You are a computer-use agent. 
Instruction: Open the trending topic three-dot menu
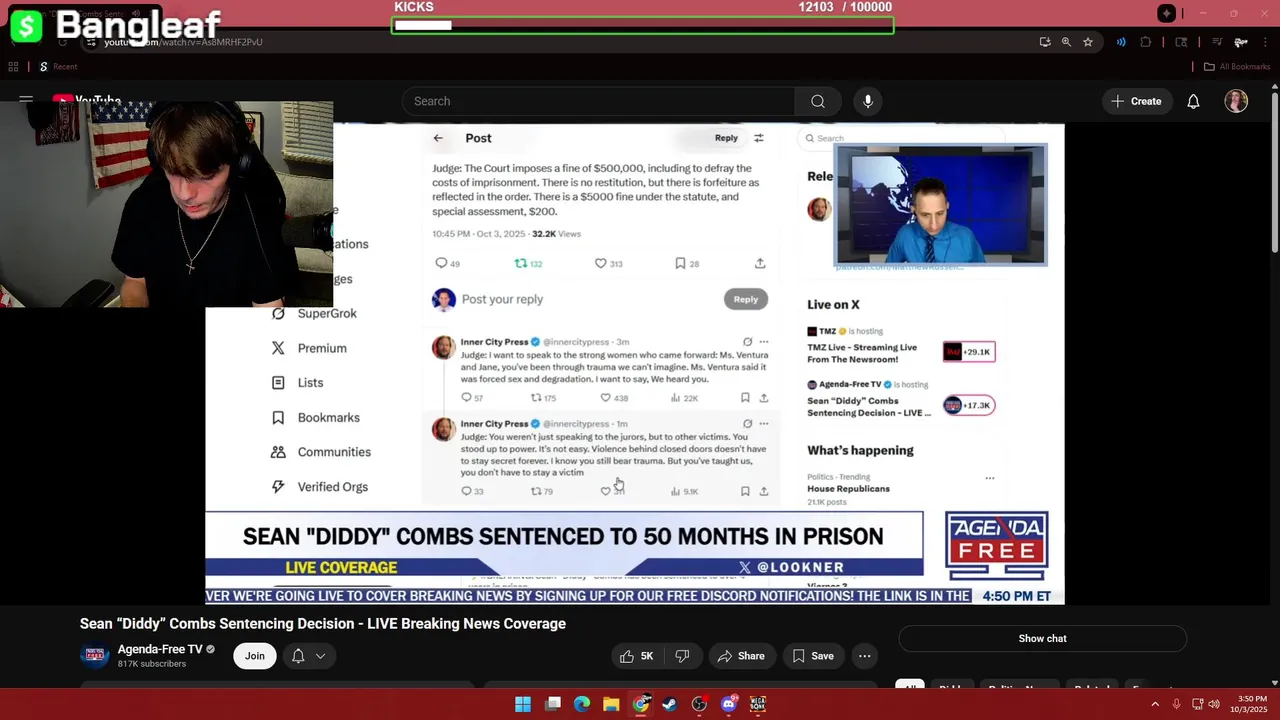pyautogui.click(x=990, y=478)
